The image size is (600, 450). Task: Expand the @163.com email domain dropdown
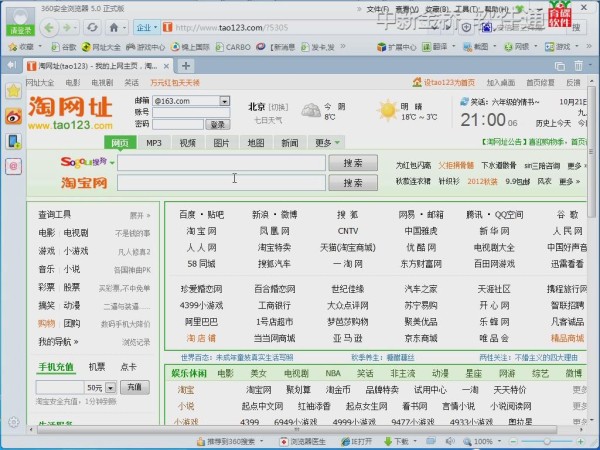225,101
